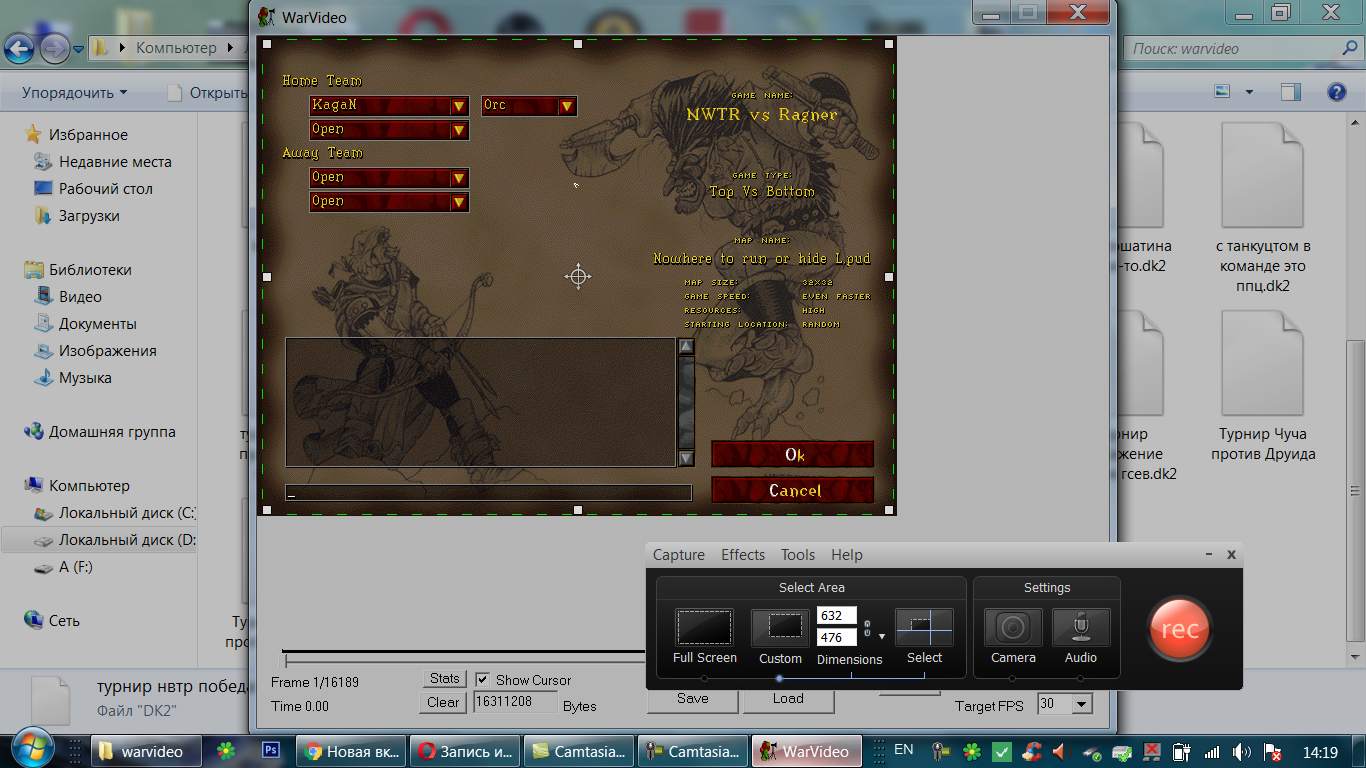
Task: Click the taskbar volume speaker icon
Action: click(1241, 751)
